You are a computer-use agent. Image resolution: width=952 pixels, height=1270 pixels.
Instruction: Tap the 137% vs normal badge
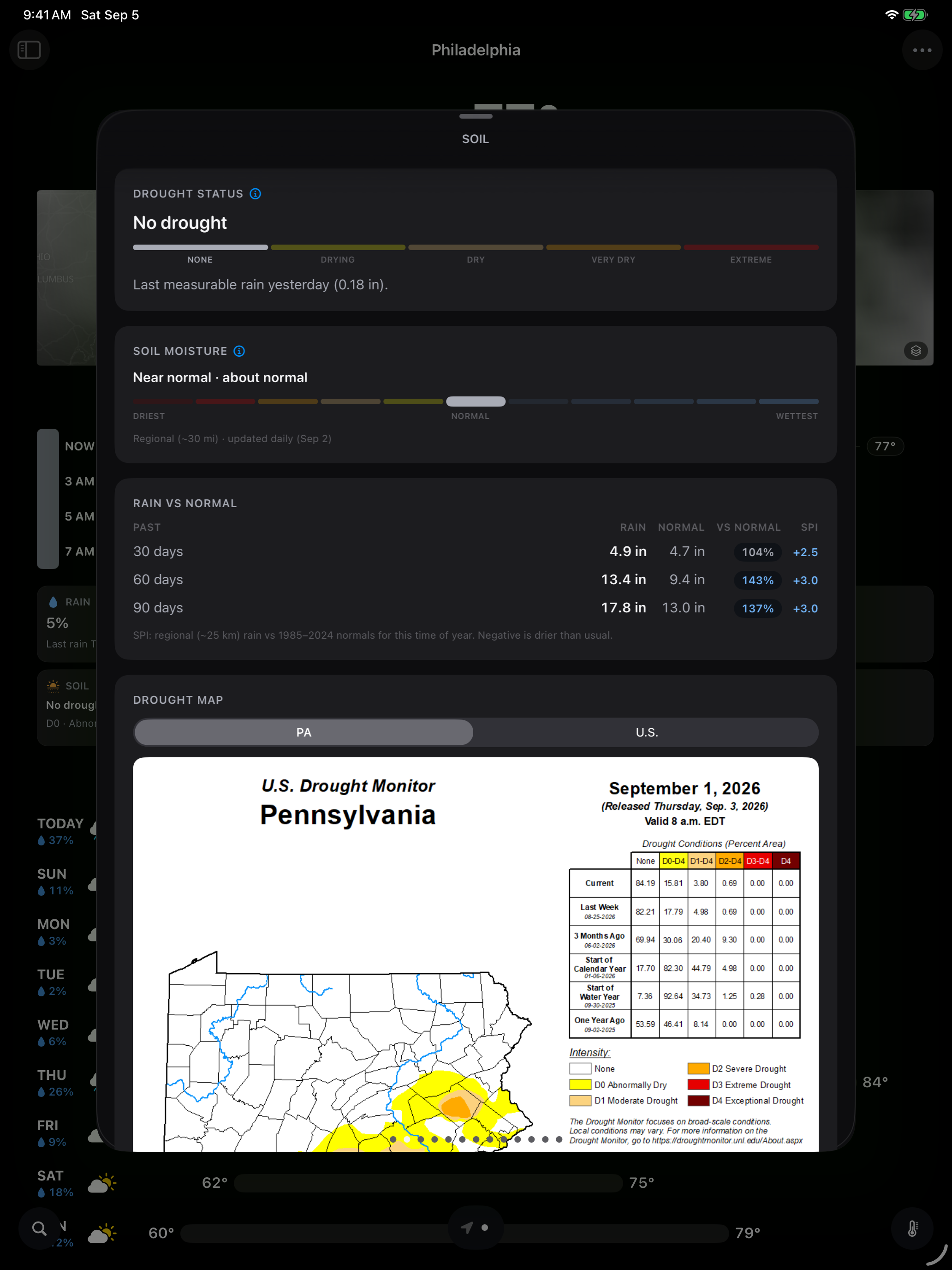pyautogui.click(x=757, y=609)
